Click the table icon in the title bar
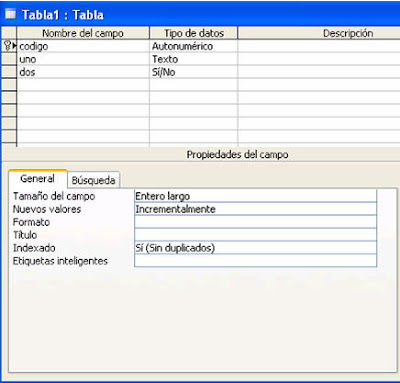This screenshot has width=400, height=383. pyautogui.click(x=10, y=14)
